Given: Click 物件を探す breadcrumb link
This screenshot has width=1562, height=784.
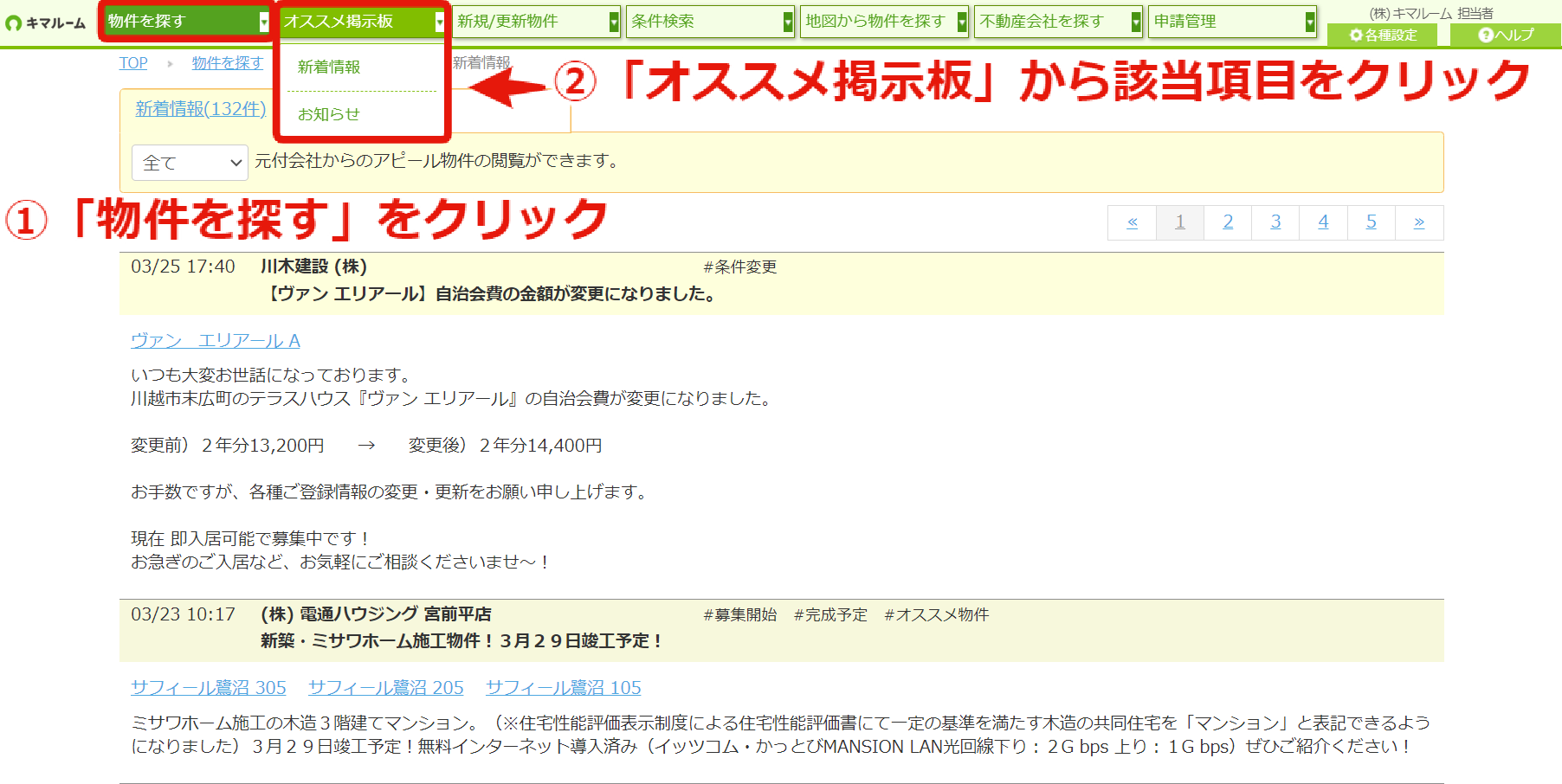Looking at the screenshot, I should click(227, 63).
